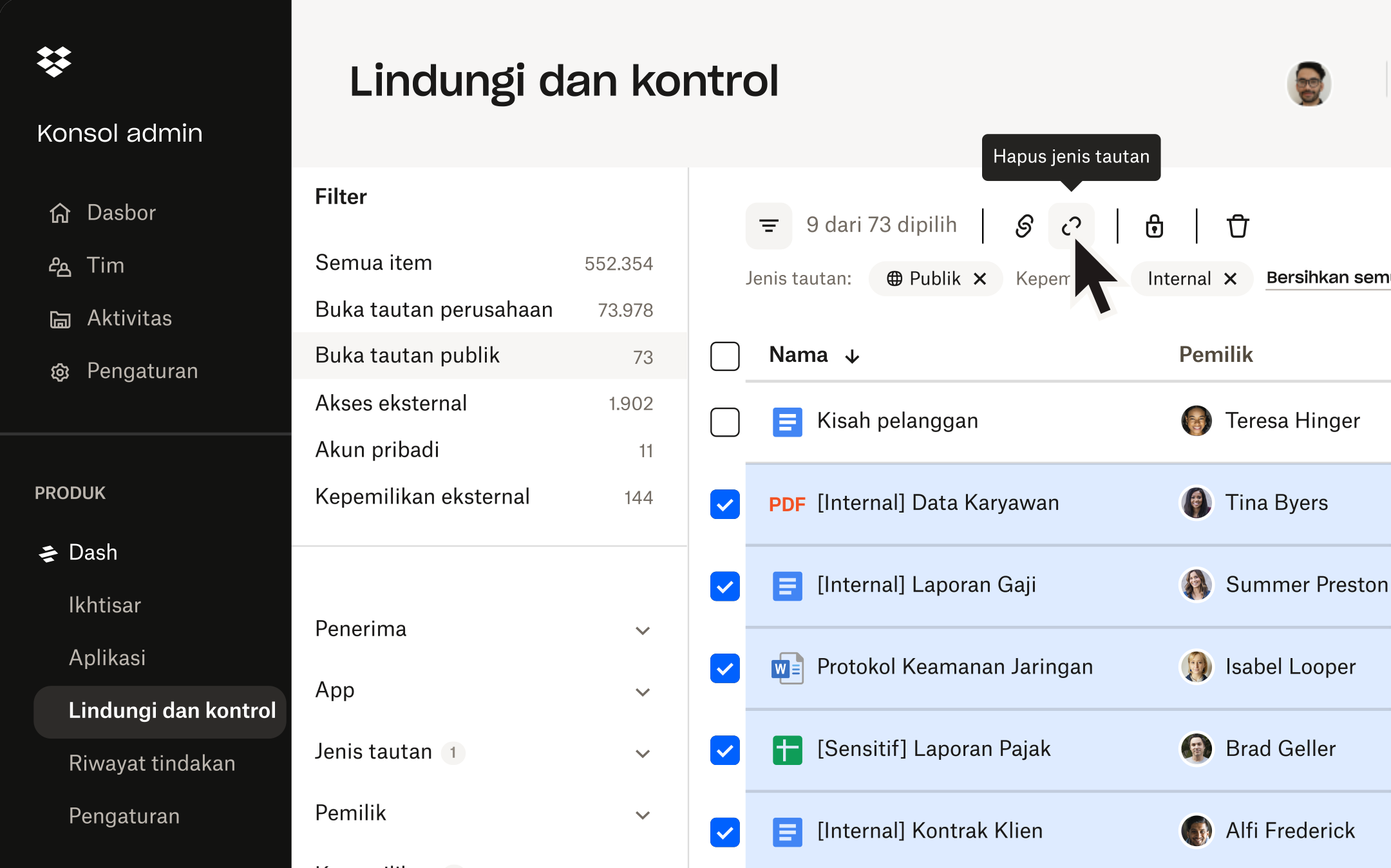The height and width of the screenshot is (868, 1391).
Task: Select Aplikasi under Dash
Action: (x=107, y=658)
